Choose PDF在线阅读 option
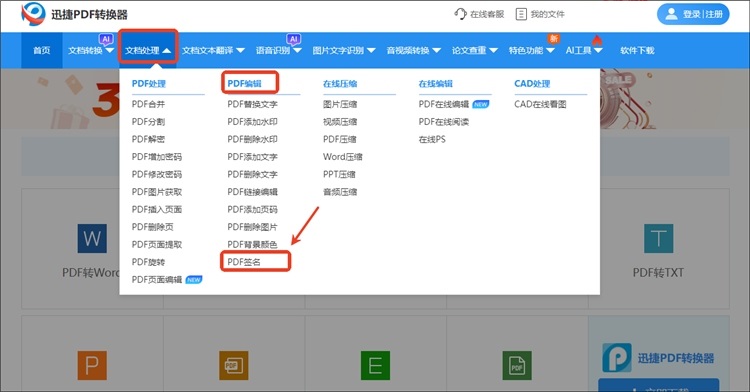 pos(444,122)
